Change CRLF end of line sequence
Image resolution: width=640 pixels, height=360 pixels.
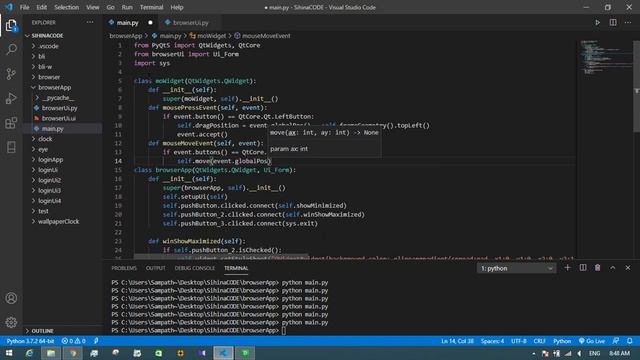pos(539,341)
